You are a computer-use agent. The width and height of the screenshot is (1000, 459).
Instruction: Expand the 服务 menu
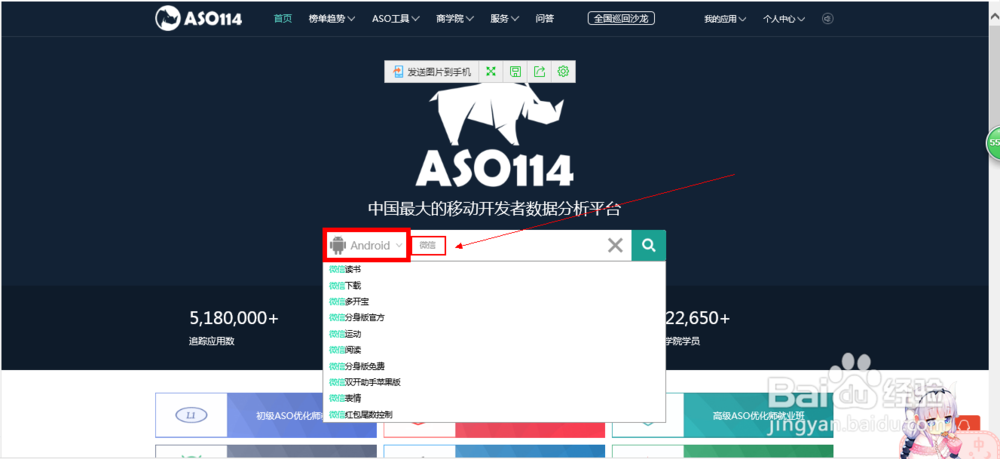504,18
